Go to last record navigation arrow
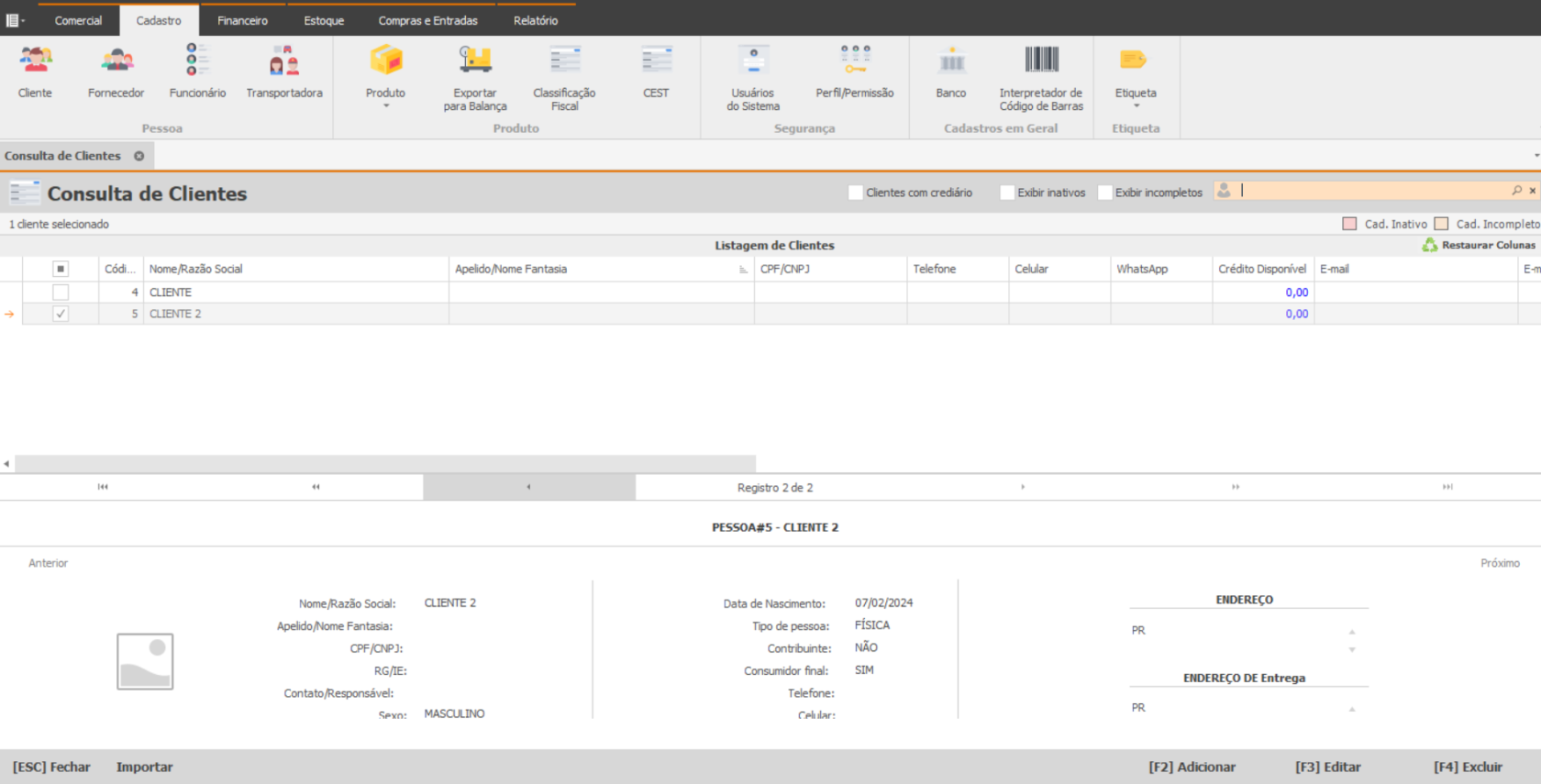The height and width of the screenshot is (784, 1541). tap(1447, 487)
